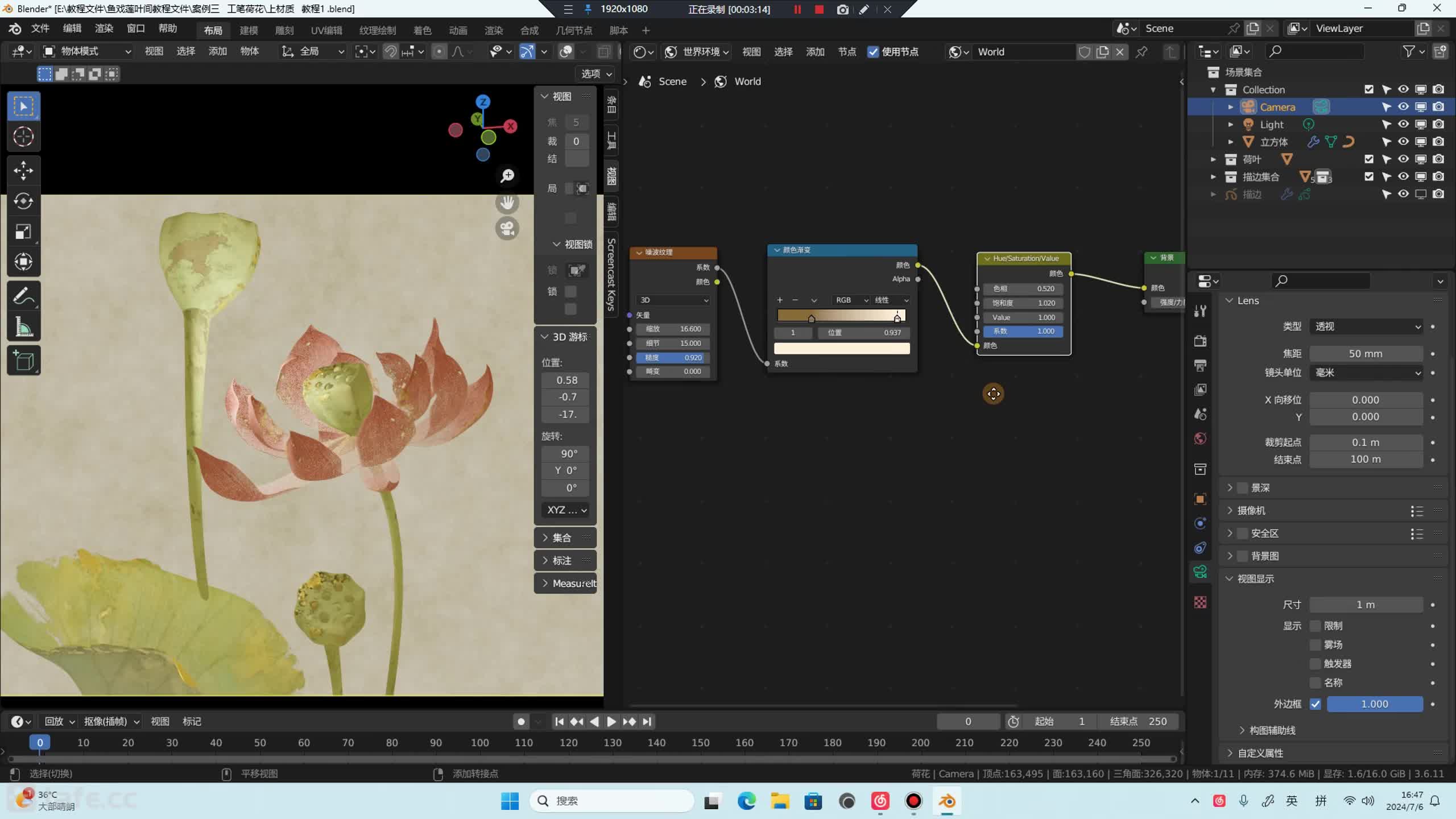Select the Add Cube tool
1456x819 pixels.
coord(23,360)
